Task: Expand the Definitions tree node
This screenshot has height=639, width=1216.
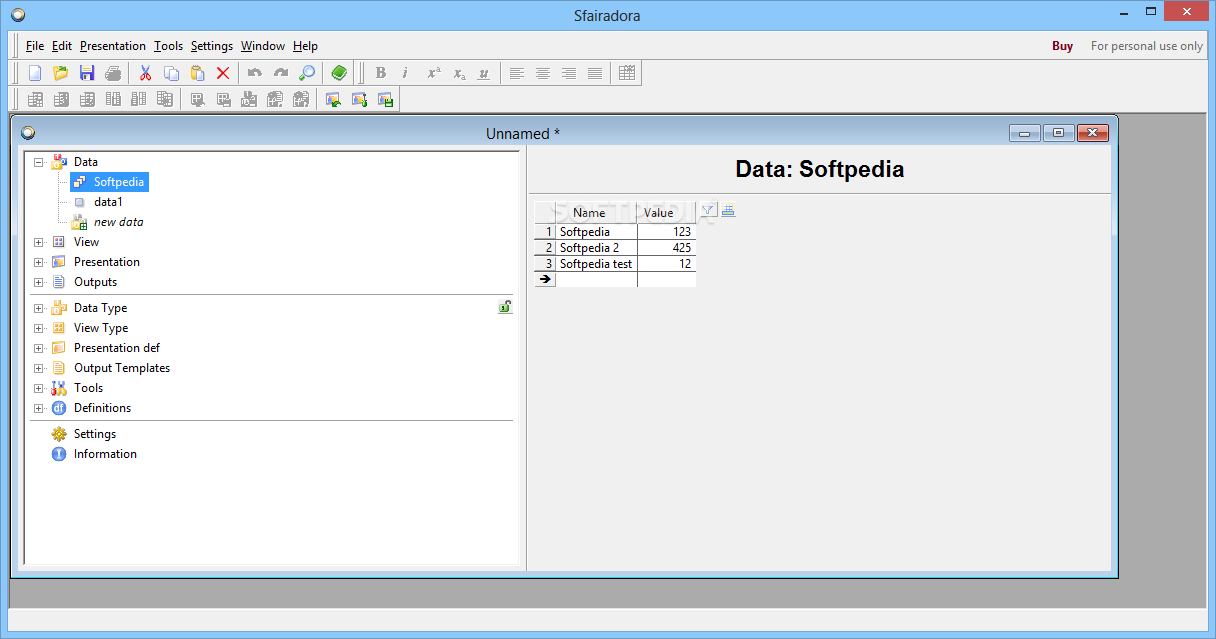Action: [x=39, y=408]
